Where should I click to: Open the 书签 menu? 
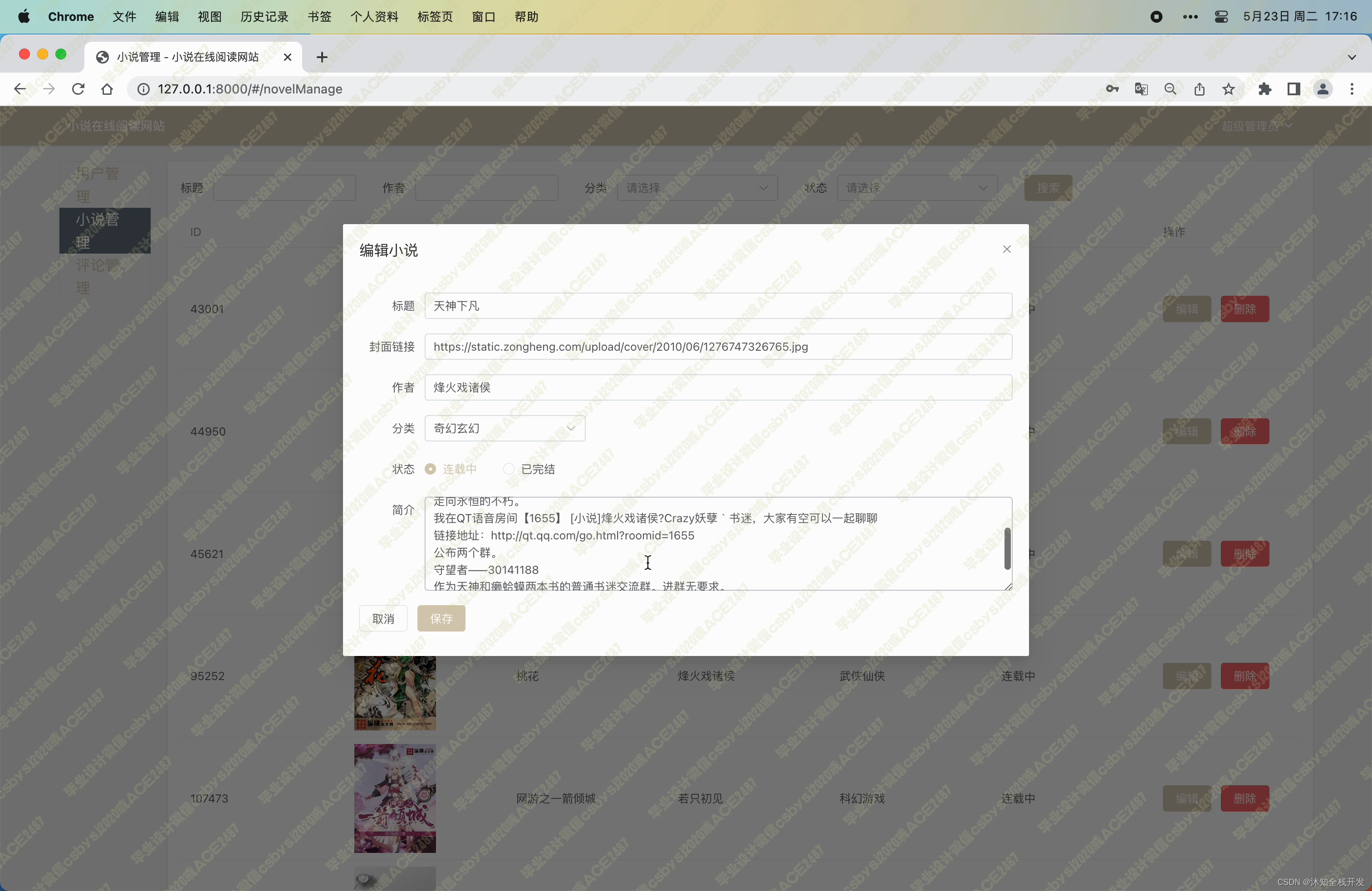pos(319,17)
